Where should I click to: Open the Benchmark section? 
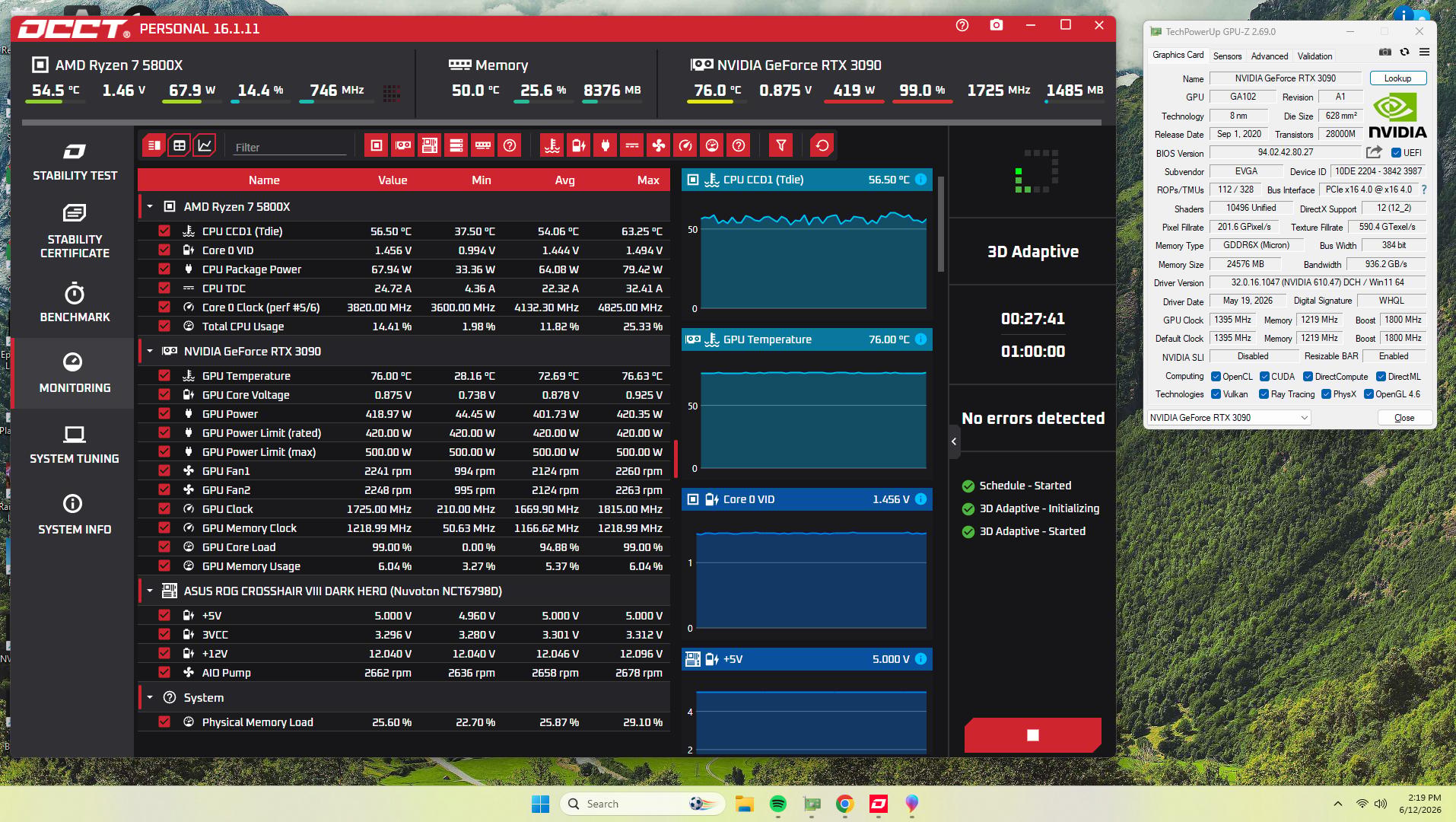[75, 302]
